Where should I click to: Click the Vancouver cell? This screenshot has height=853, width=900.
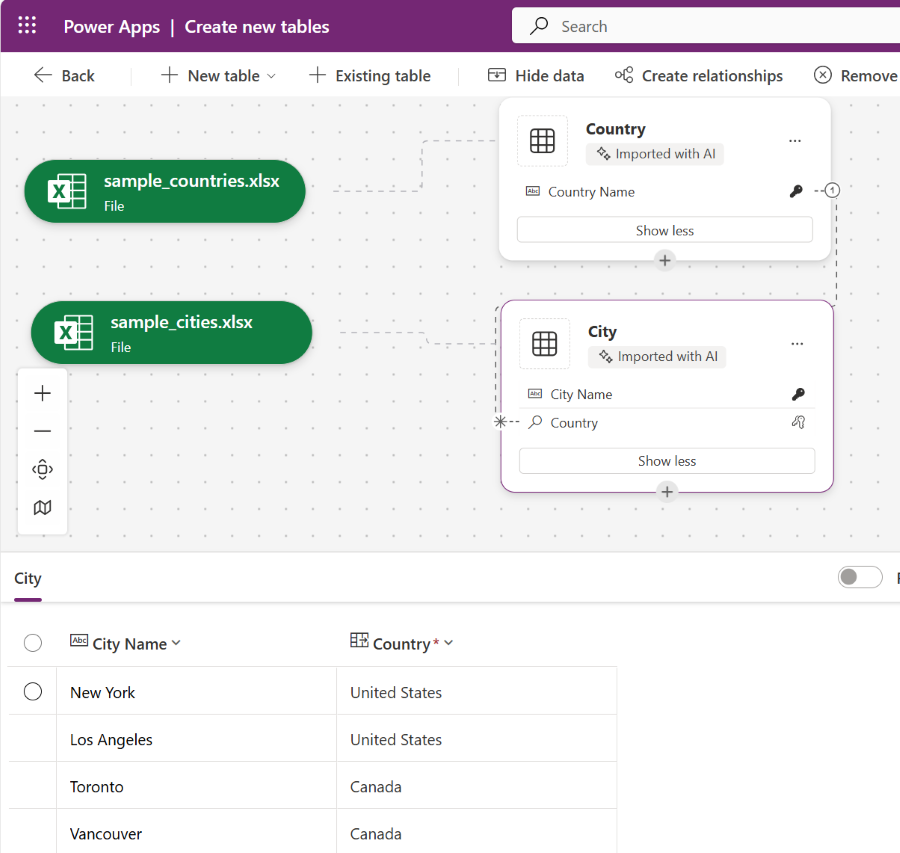click(x=196, y=832)
